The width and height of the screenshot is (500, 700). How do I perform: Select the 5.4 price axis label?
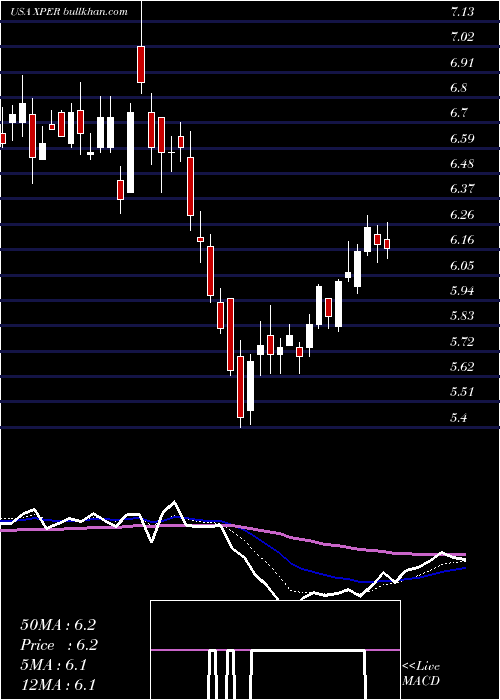click(x=459, y=418)
